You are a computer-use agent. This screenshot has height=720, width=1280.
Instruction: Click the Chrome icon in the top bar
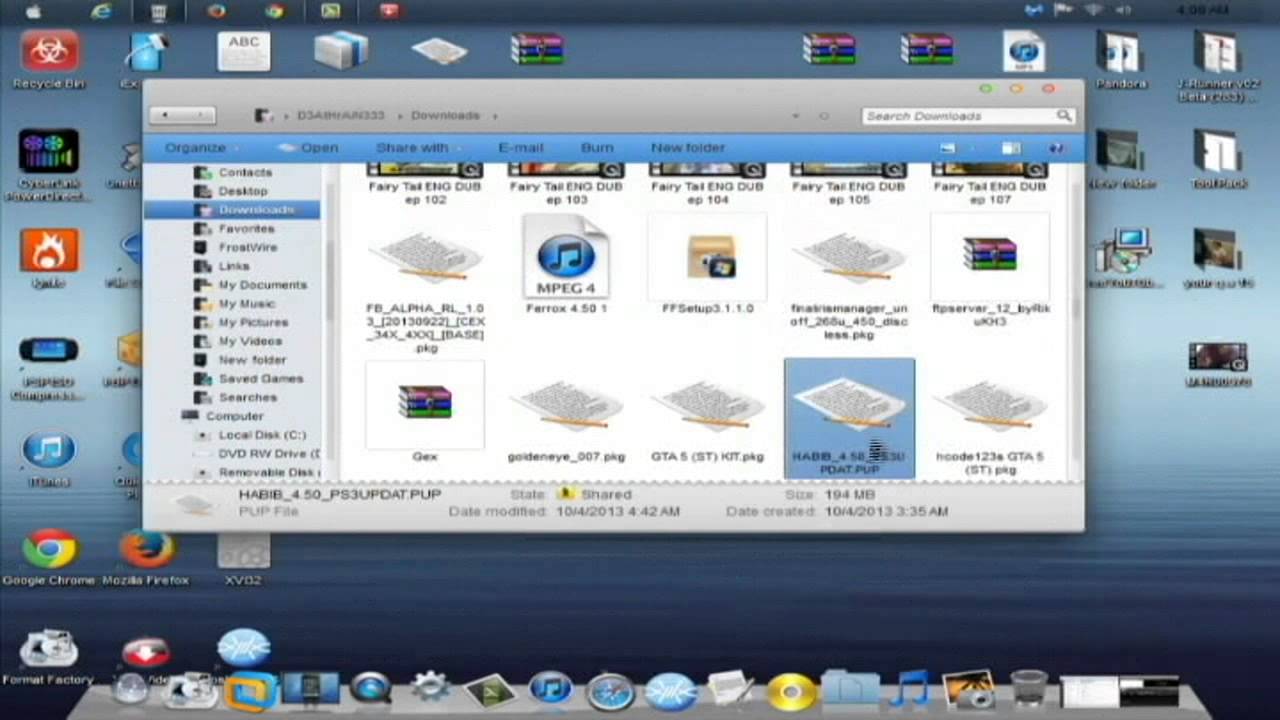[x=274, y=11]
